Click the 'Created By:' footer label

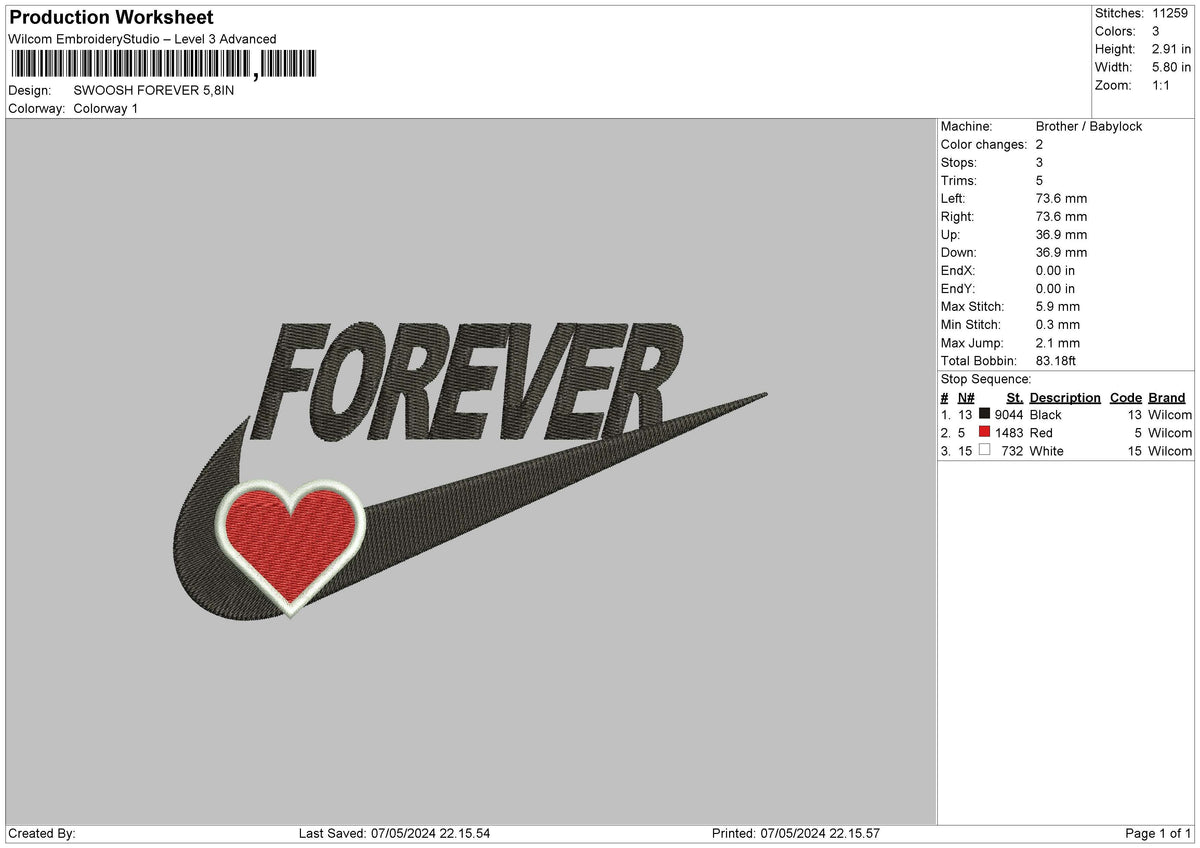(x=42, y=834)
